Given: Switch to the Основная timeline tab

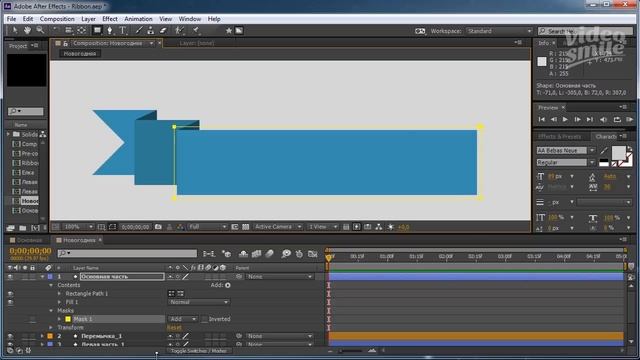Looking at the screenshot, I should [29, 240].
